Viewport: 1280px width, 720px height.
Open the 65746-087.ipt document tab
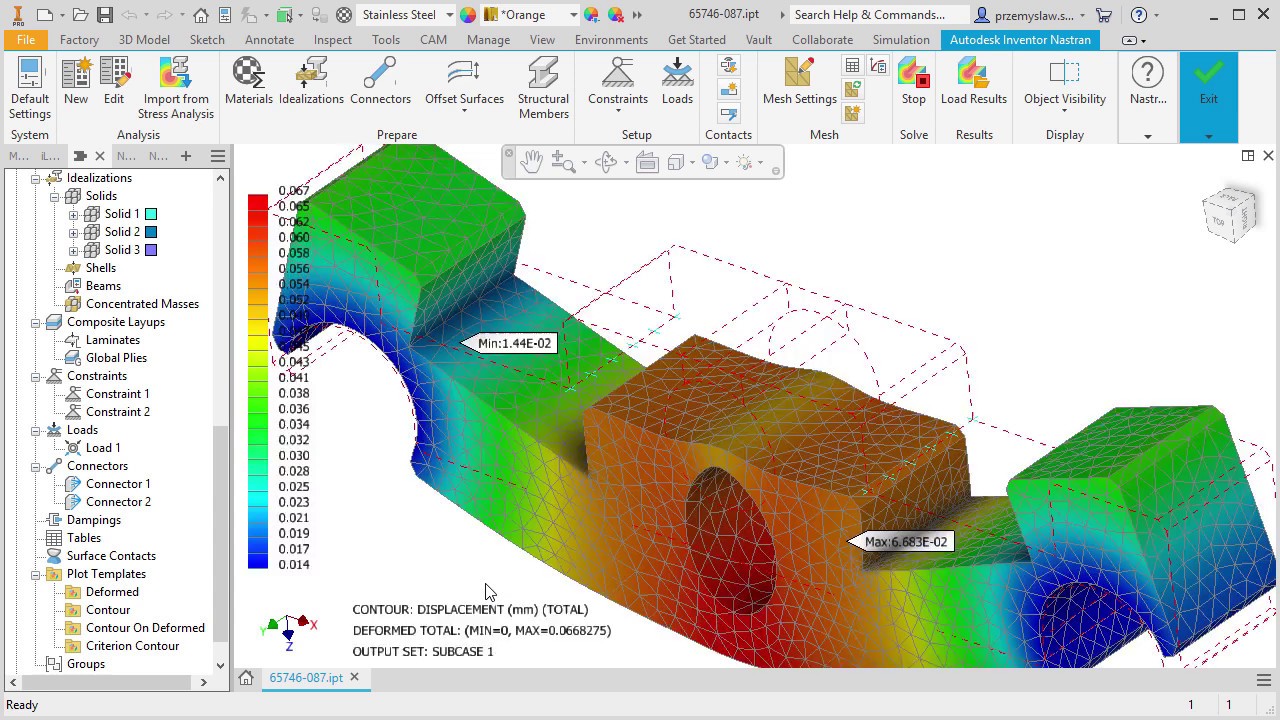coord(305,677)
